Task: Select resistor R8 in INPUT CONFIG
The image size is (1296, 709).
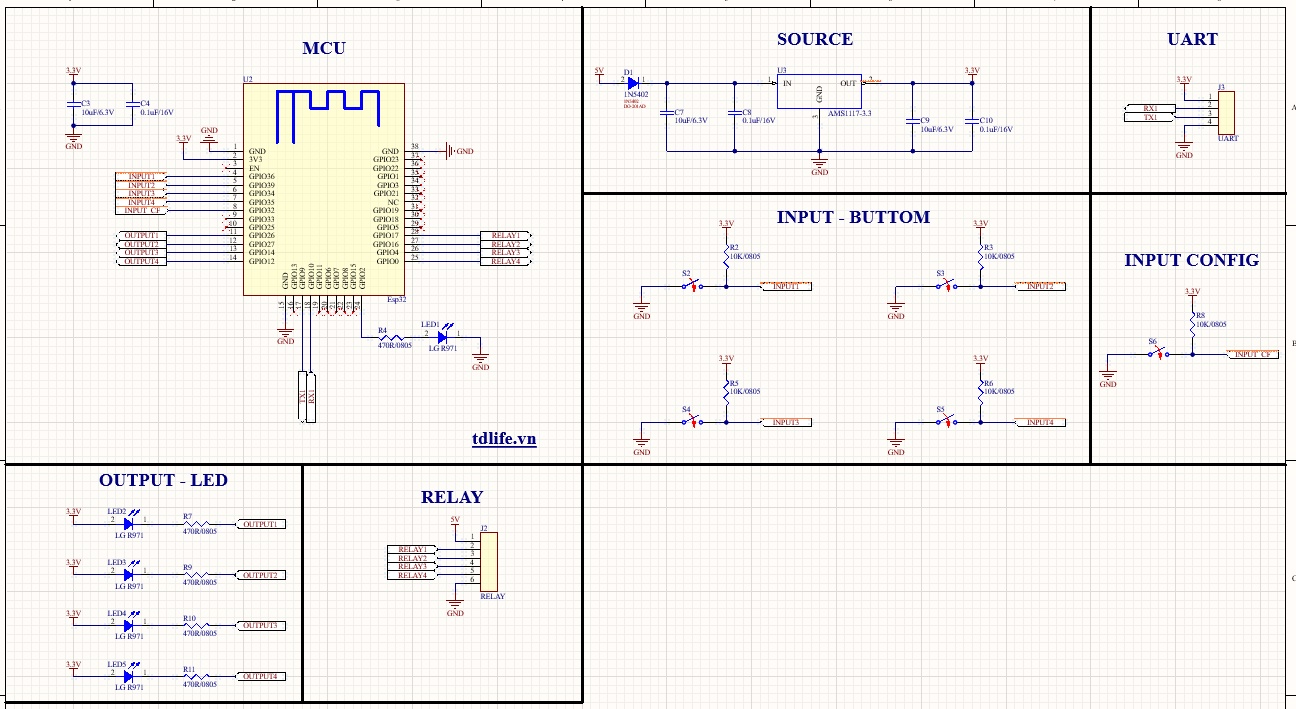Action: click(1191, 325)
